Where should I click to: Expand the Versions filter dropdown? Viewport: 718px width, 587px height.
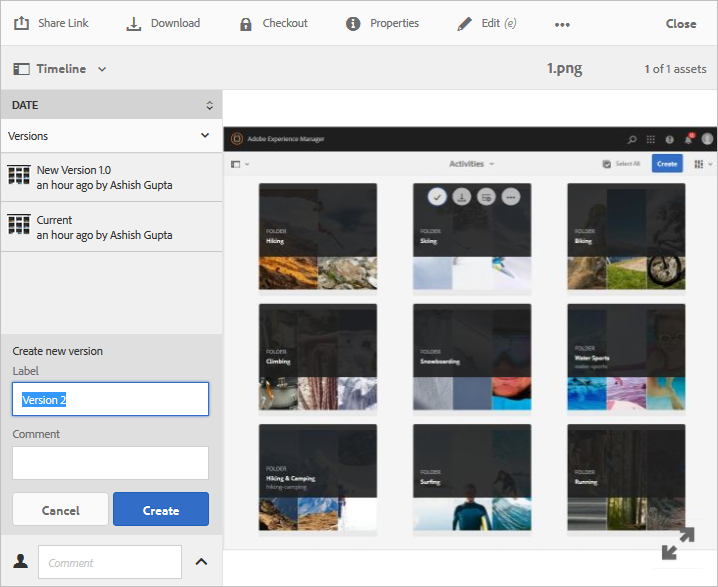click(205, 135)
